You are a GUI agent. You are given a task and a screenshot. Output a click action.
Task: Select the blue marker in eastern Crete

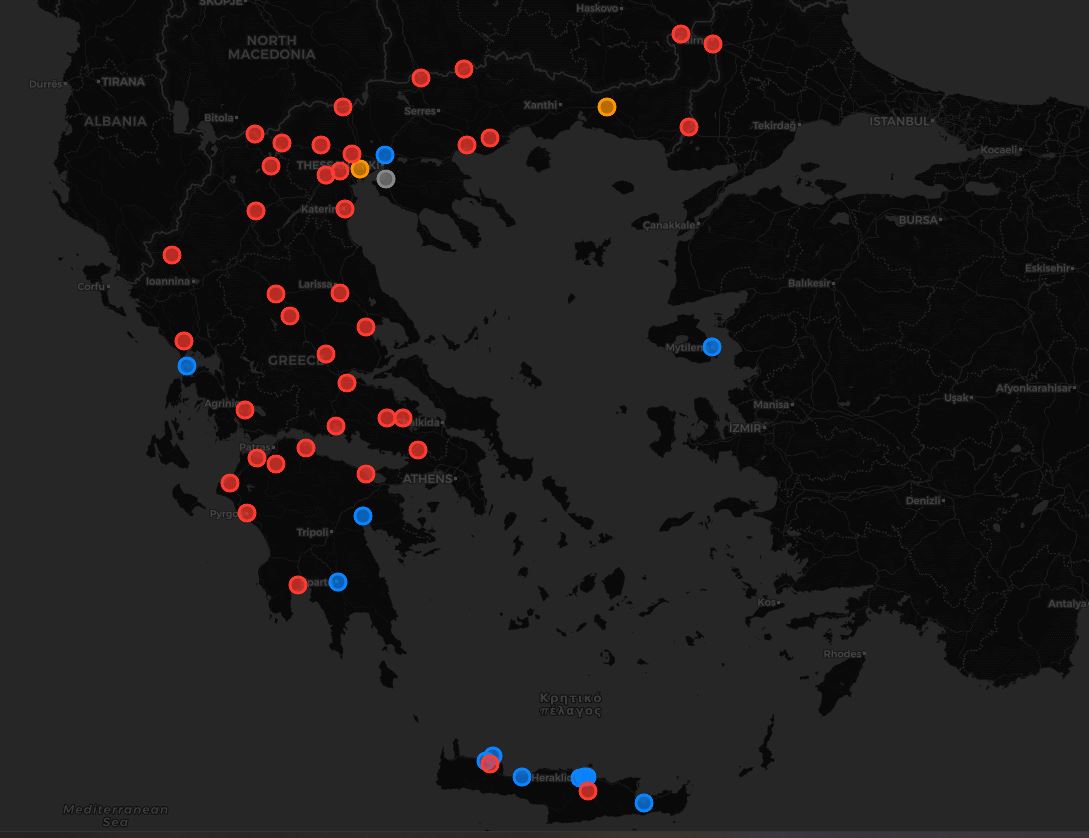[x=644, y=802]
